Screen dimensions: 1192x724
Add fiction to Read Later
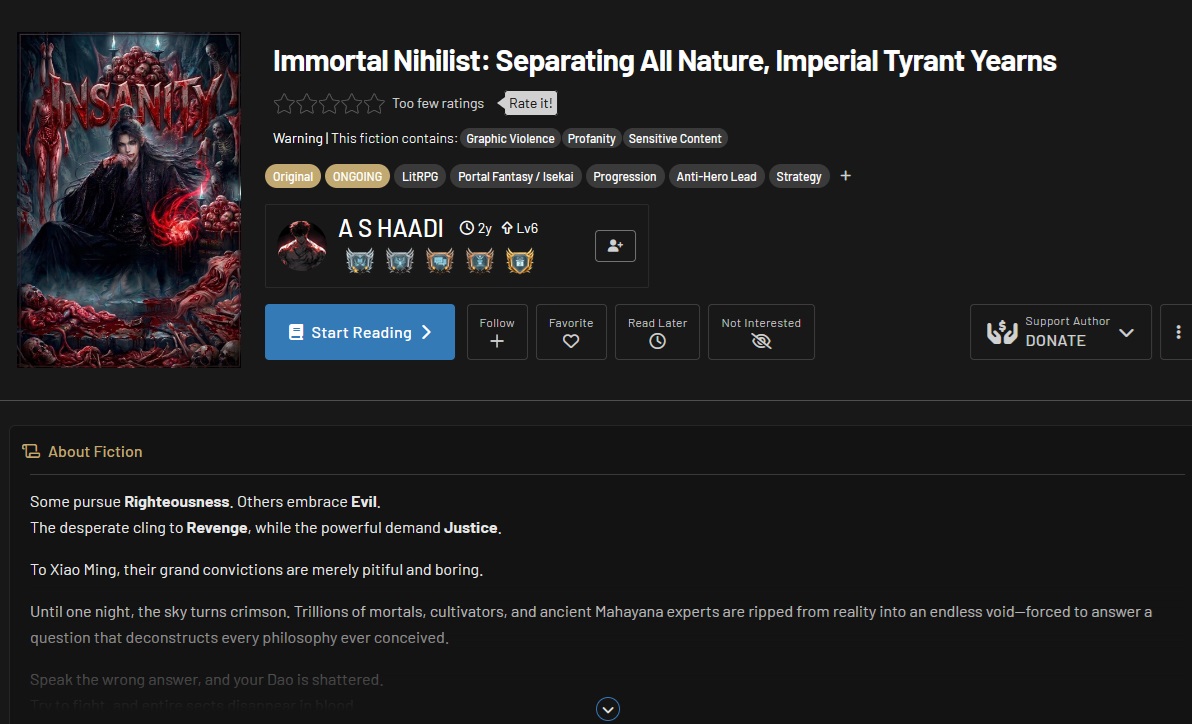click(658, 332)
